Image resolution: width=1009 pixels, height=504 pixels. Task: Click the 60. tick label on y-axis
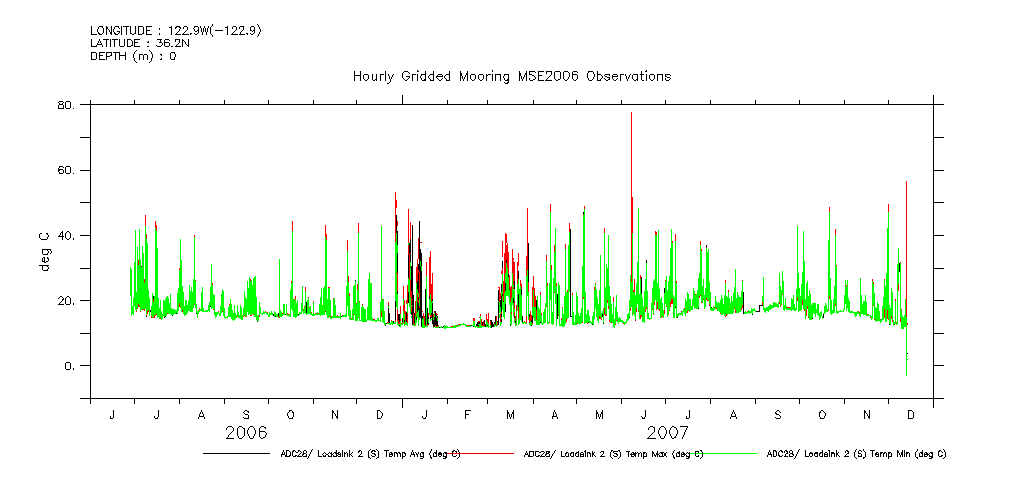(x=68, y=170)
